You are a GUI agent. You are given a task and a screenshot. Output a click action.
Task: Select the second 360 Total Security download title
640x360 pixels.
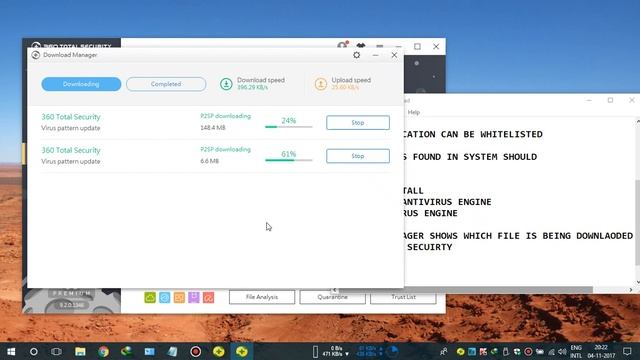click(x=71, y=150)
